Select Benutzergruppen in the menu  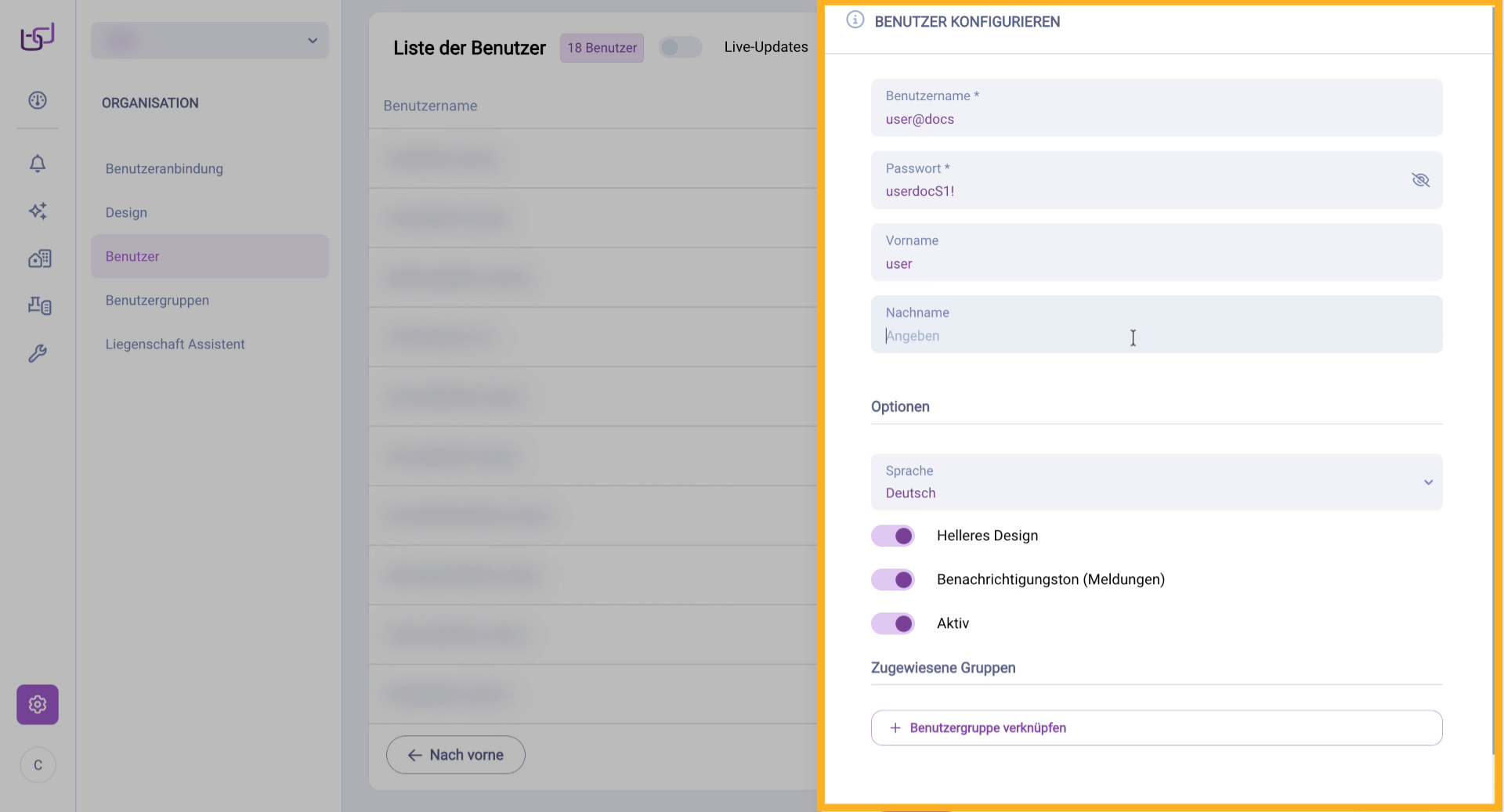tap(157, 301)
